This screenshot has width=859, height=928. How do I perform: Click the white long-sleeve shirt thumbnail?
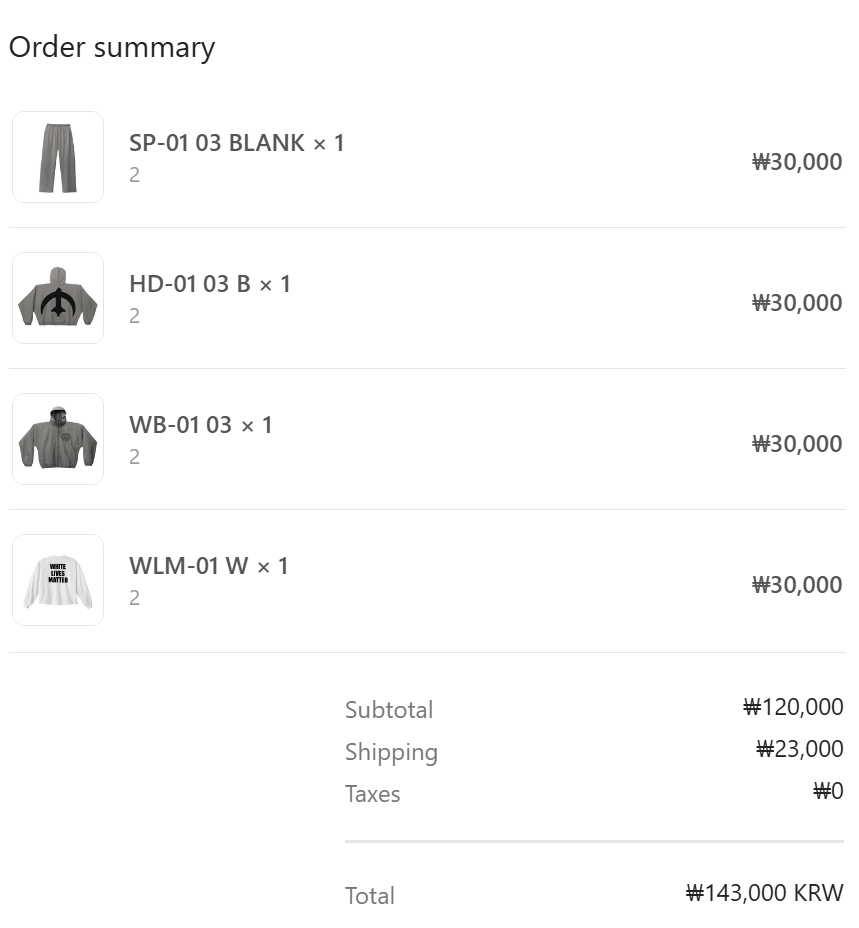click(x=58, y=580)
